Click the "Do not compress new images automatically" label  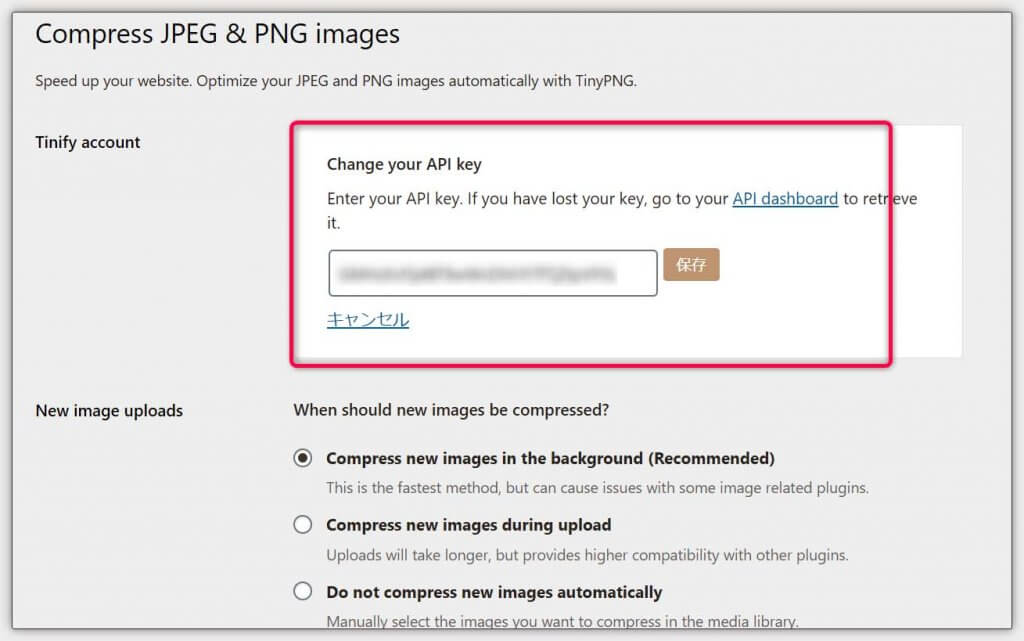click(x=494, y=591)
